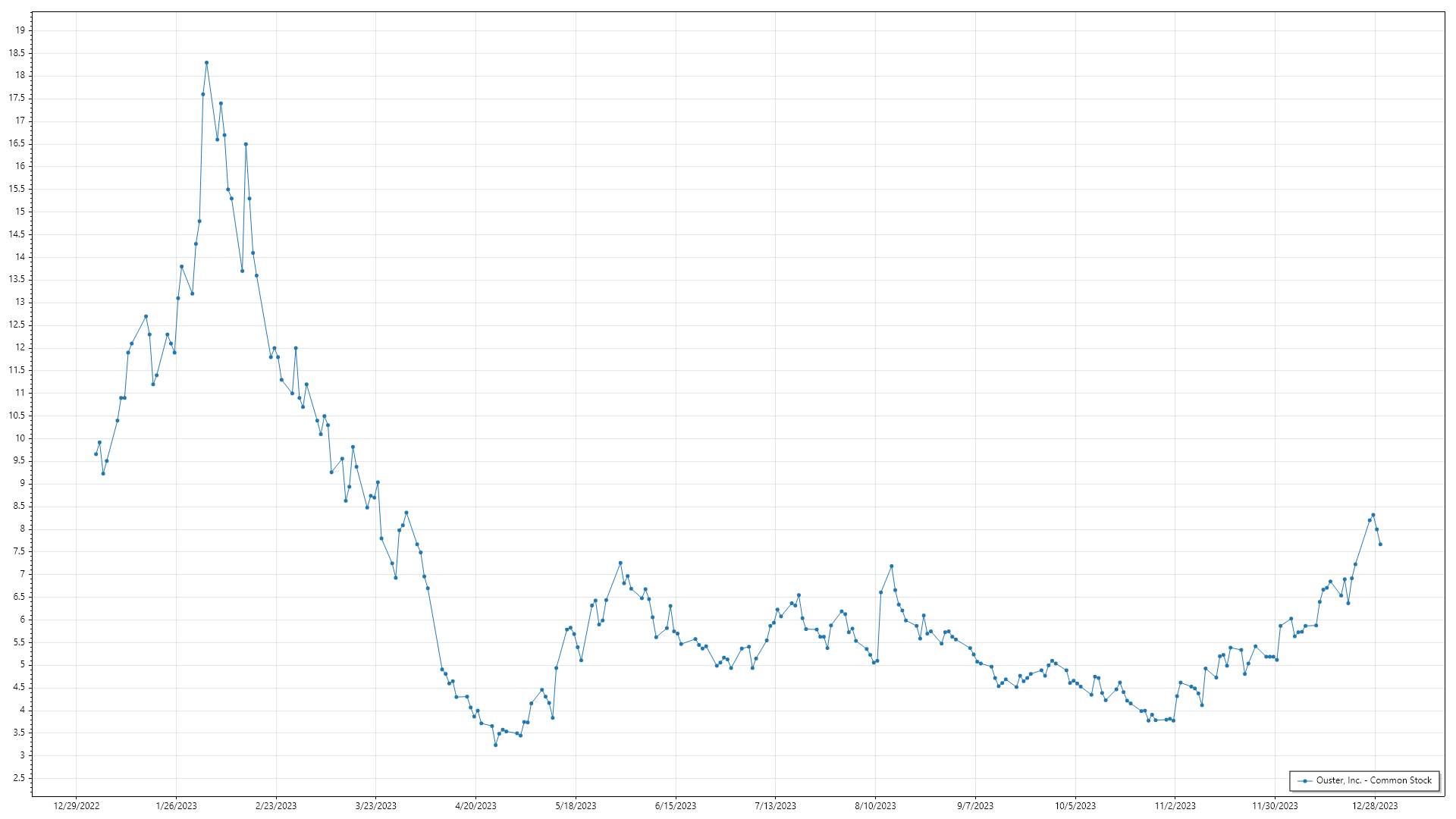This screenshot has width=1456, height=819.
Task: Click the first data point of the series
Action: 96,454
